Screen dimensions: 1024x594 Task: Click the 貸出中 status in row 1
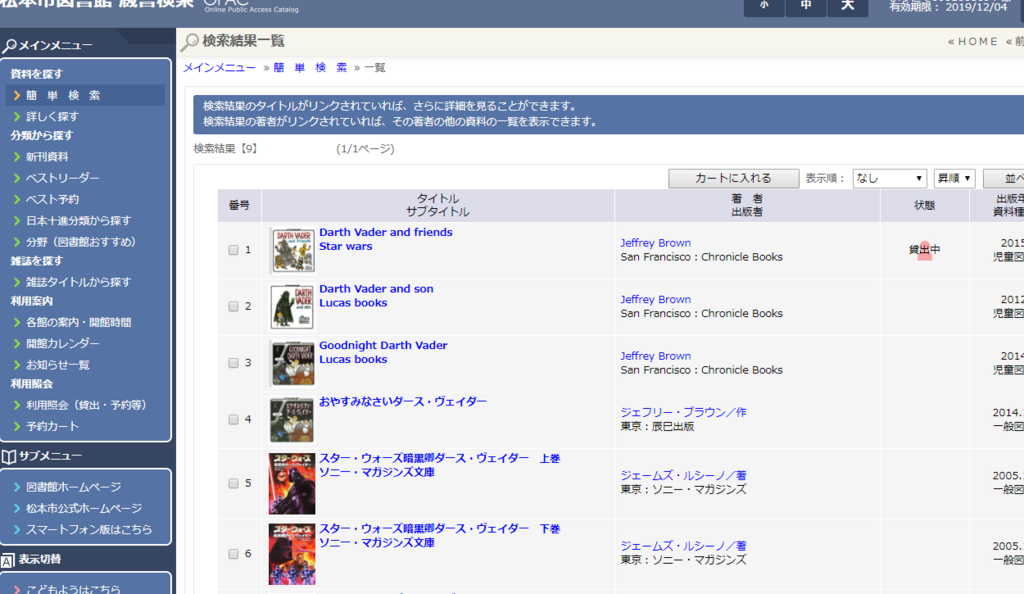click(x=925, y=249)
